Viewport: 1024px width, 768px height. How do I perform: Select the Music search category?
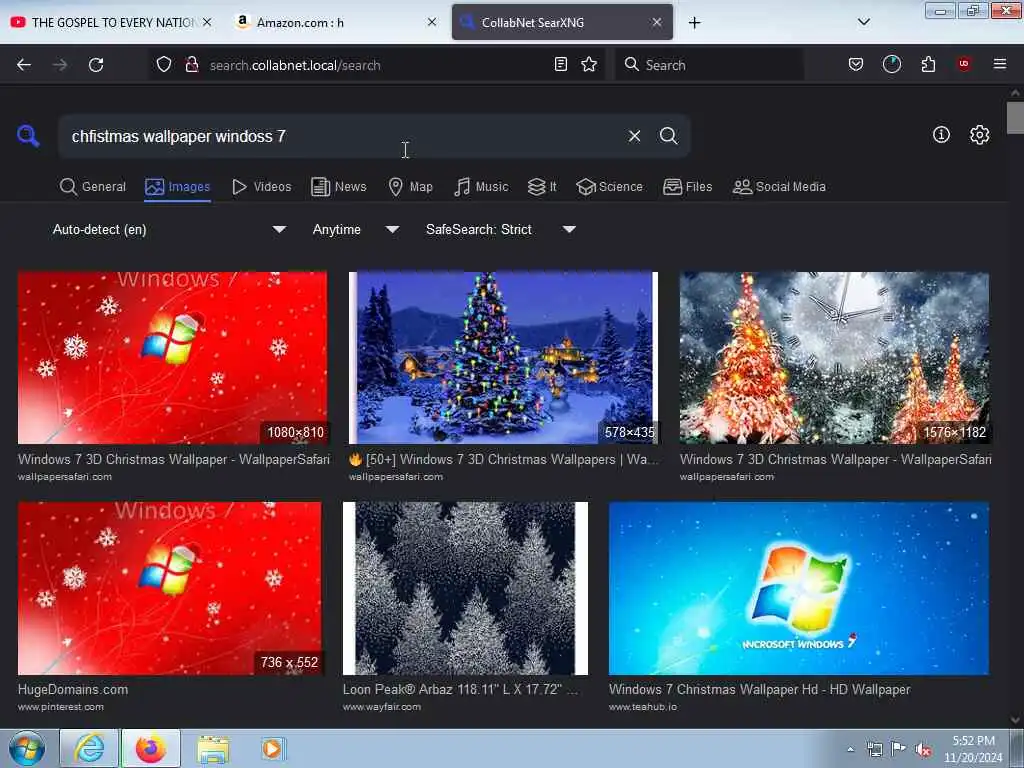[x=481, y=187]
